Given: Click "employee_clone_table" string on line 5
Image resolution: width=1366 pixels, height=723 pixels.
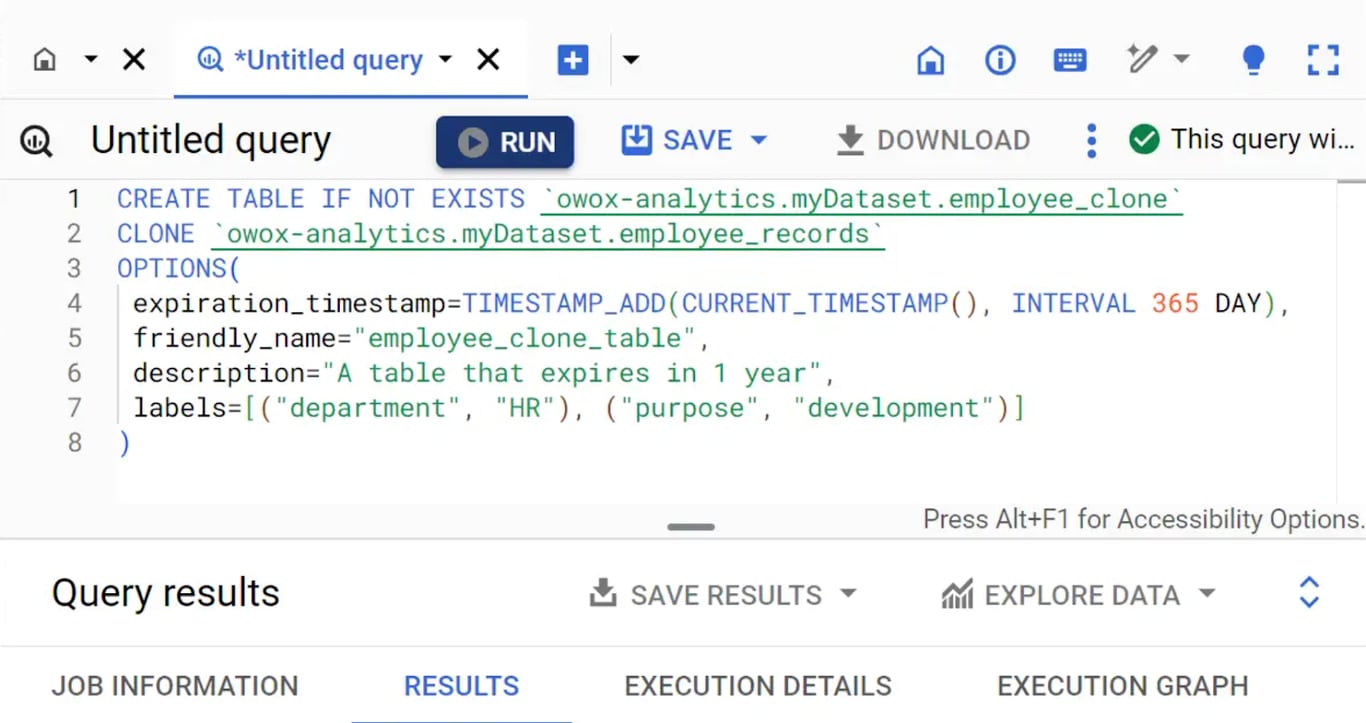Looking at the screenshot, I should pyautogui.click(x=525, y=338).
